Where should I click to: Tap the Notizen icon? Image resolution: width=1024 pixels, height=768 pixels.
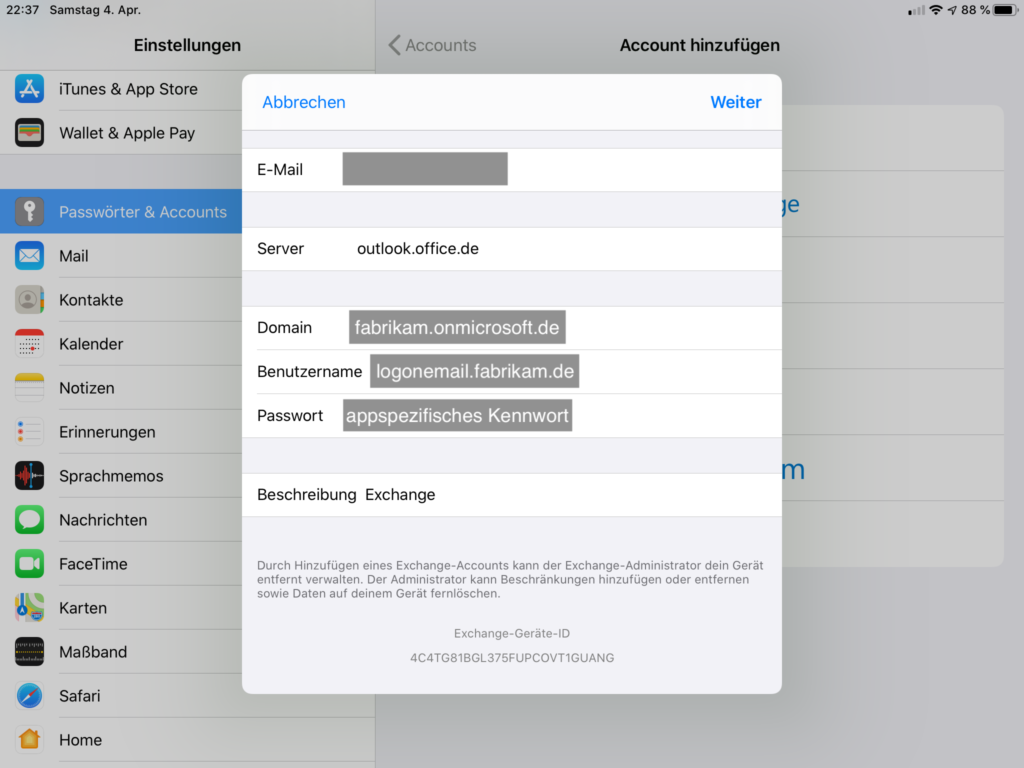click(29, 388)
